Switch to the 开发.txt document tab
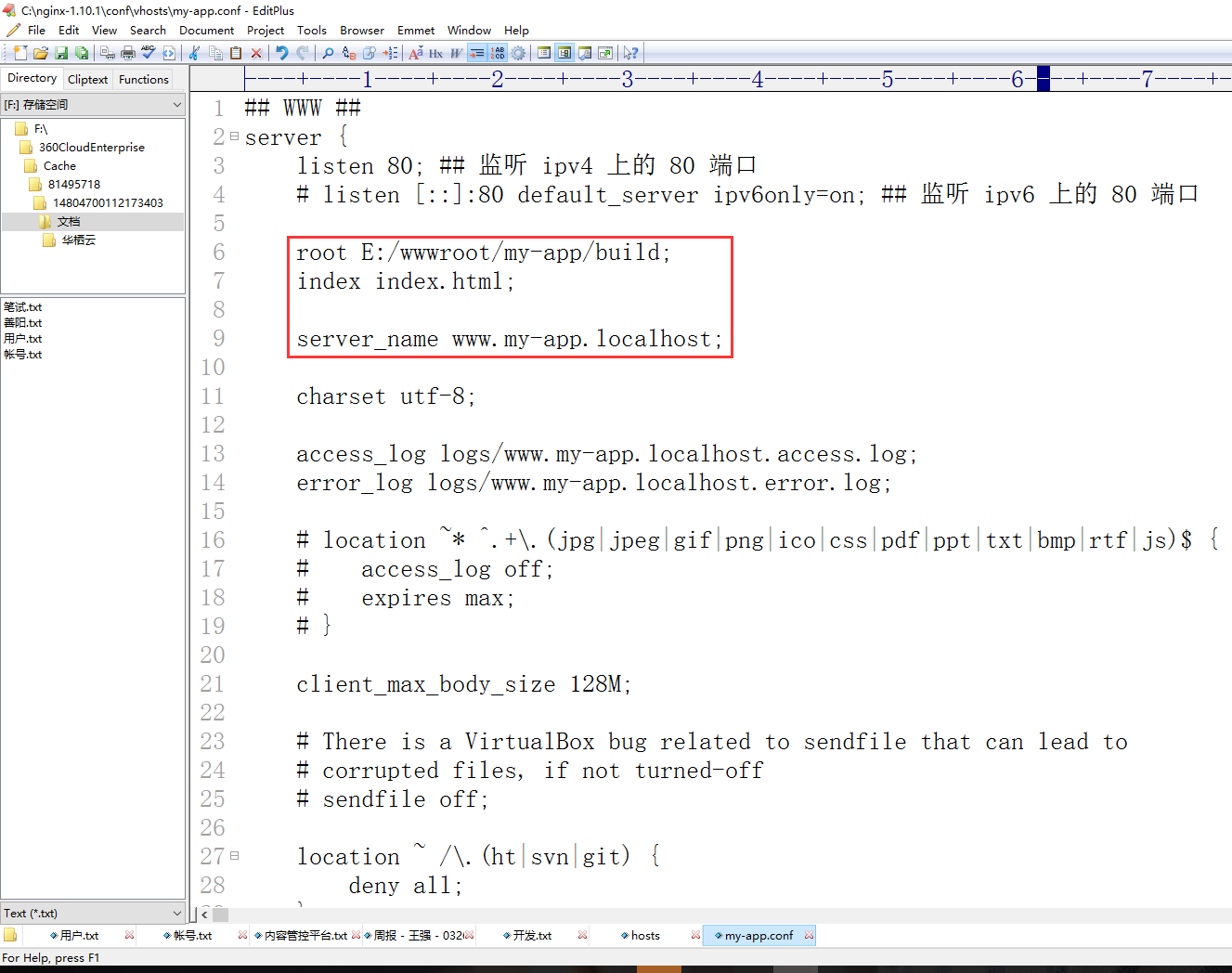Viewport: 1232px width, 973px height. 532,935
